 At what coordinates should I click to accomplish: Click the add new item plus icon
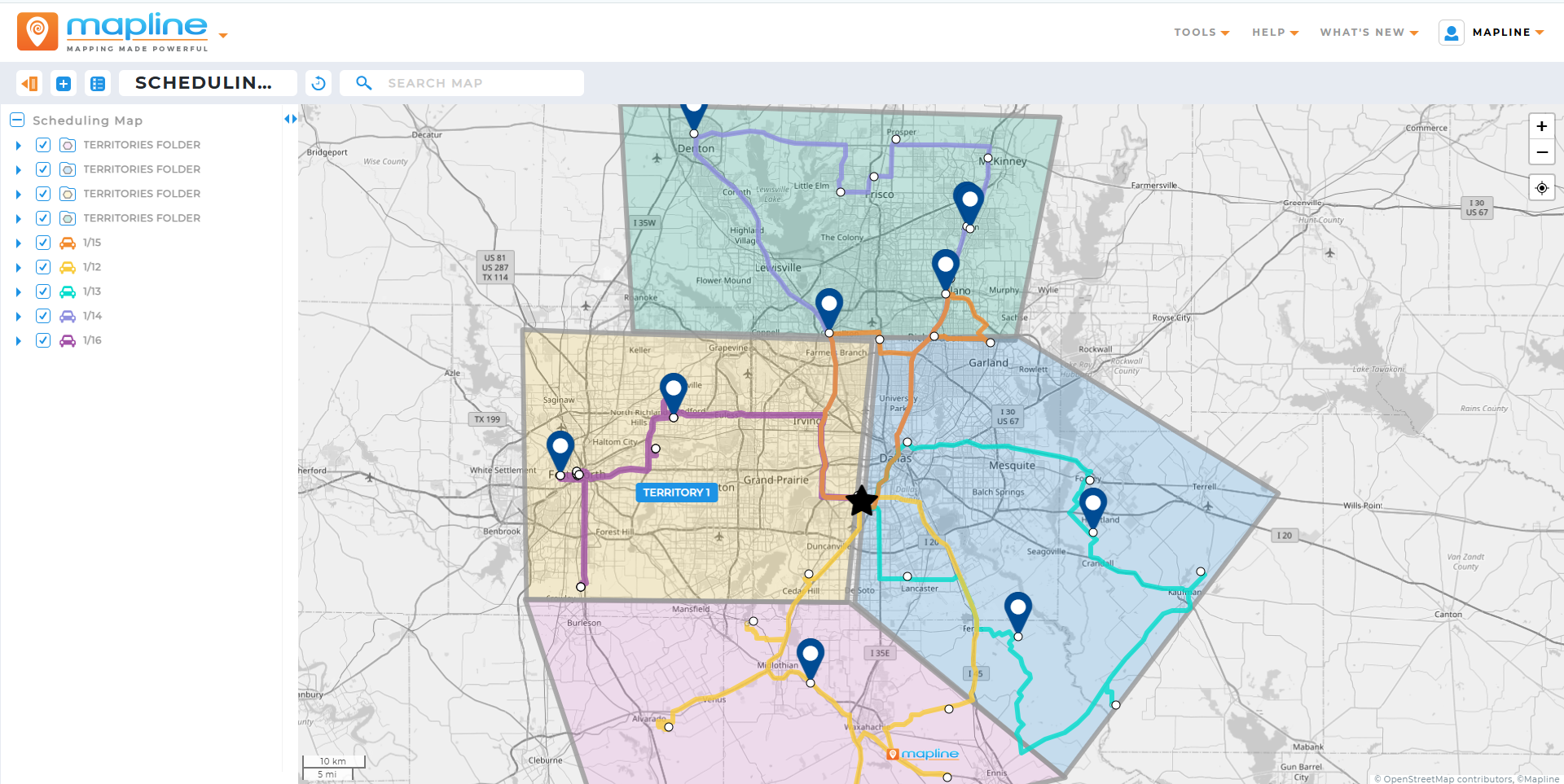[x=64, y=83]
